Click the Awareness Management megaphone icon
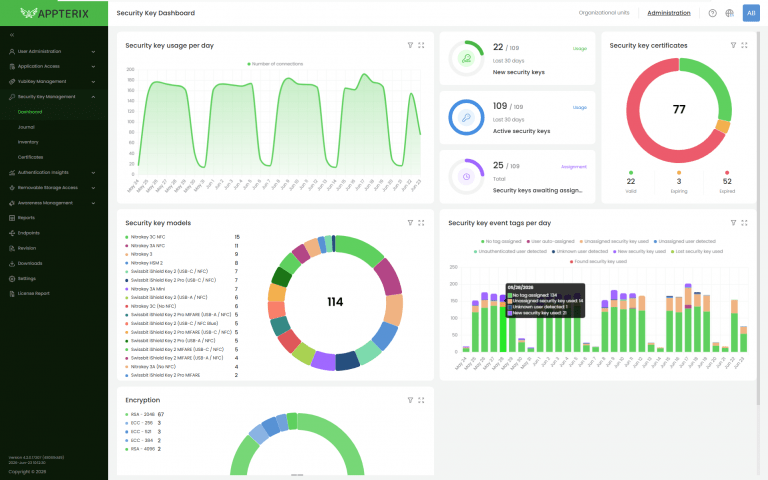 (x=12, y=203)
